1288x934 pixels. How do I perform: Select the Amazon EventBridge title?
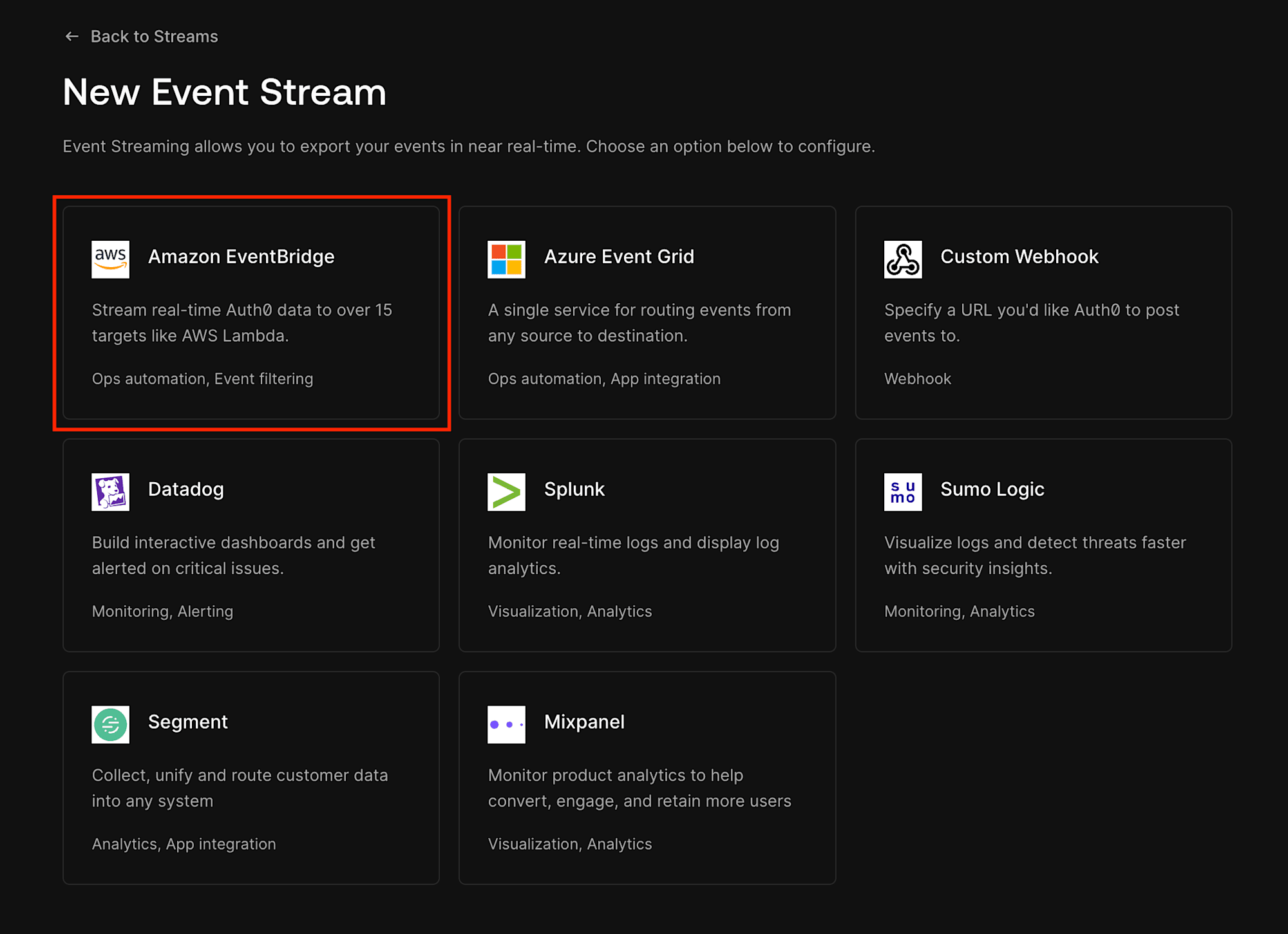click(241, 257)
